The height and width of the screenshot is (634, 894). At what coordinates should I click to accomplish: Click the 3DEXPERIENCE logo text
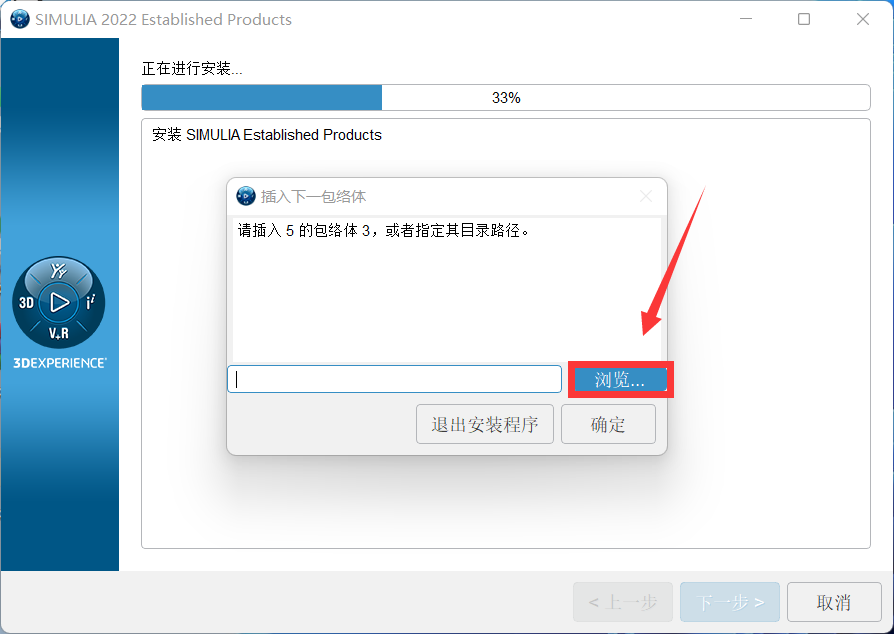pyautogui.click(x=60, y=363)
